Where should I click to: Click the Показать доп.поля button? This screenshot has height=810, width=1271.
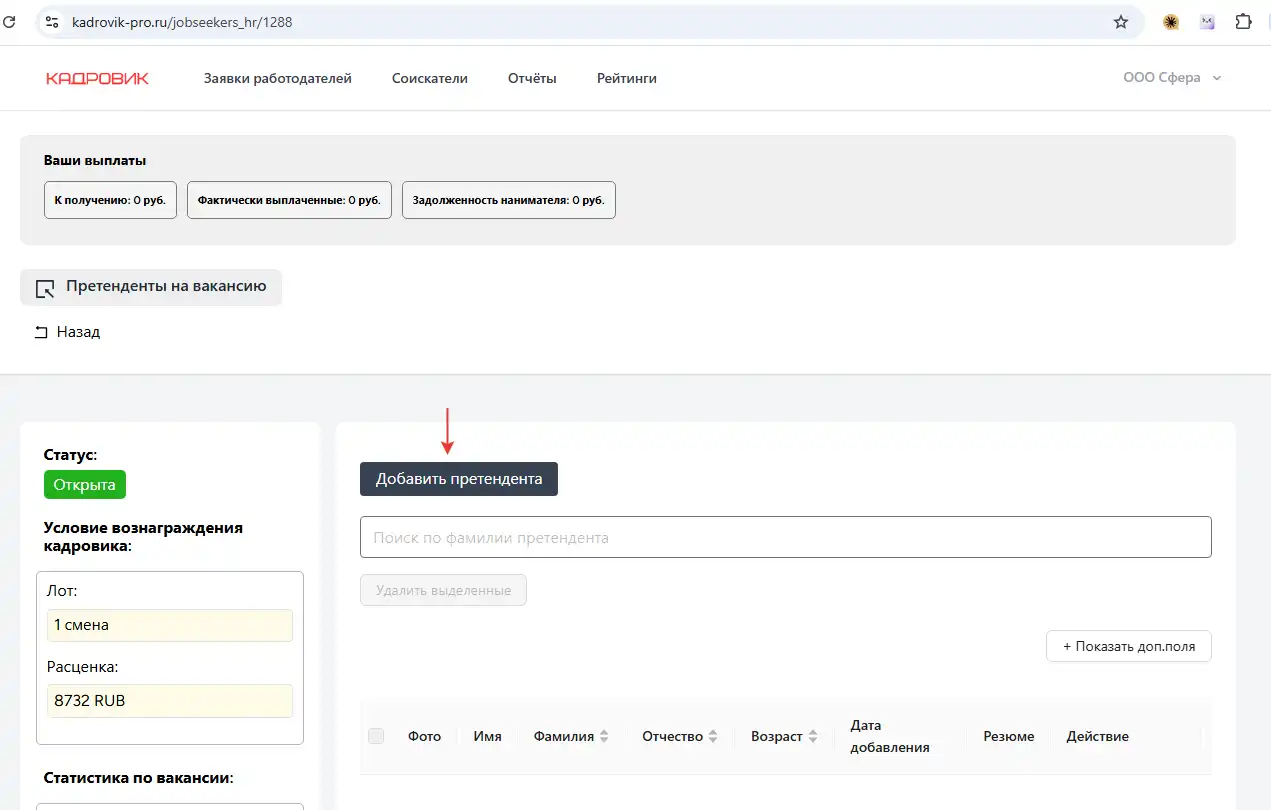[x=1128, y=646]
